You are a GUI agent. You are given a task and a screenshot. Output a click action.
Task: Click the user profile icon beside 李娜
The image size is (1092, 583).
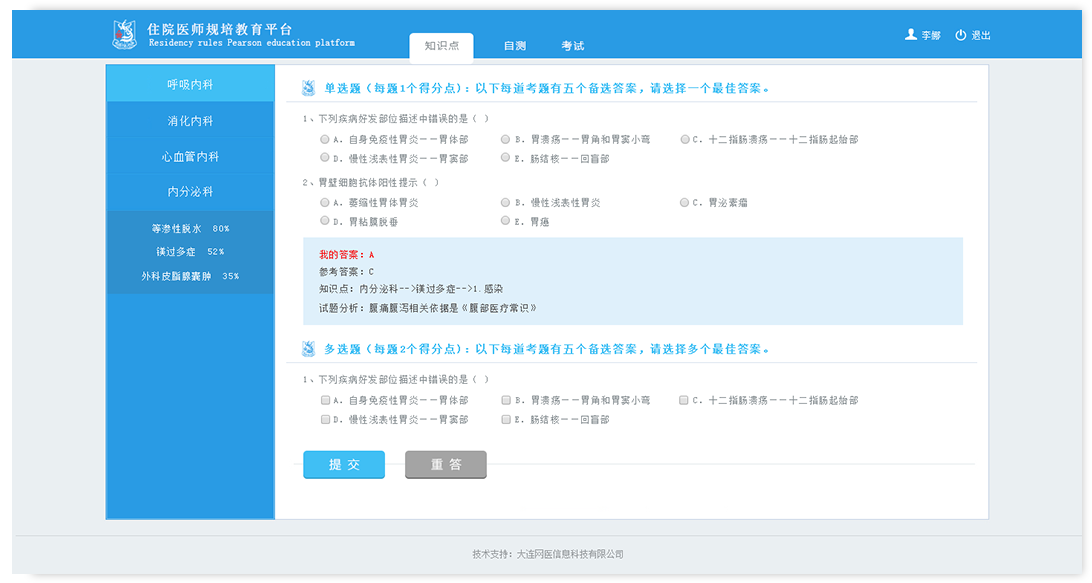[x=910, y=34]
